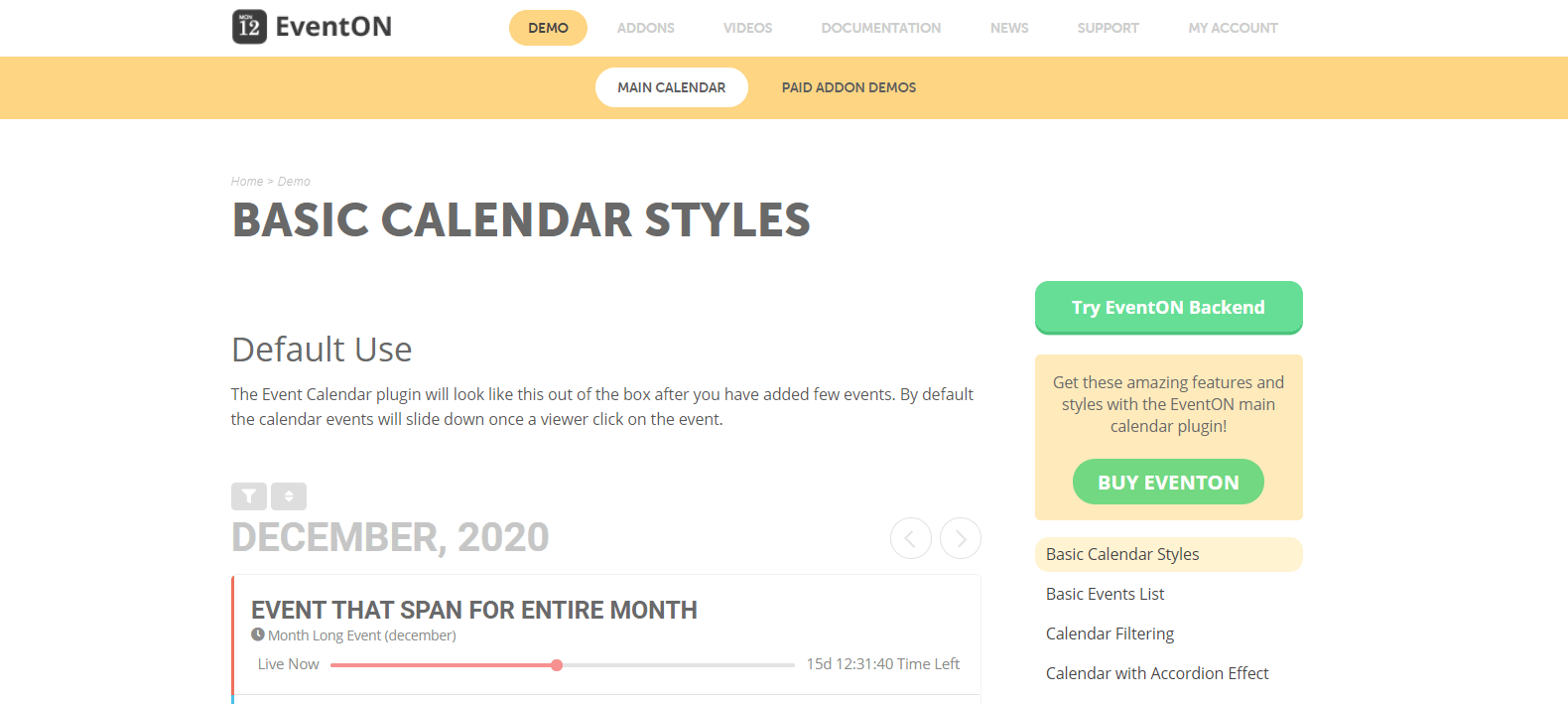Select the DOCUMENTATION navigation entry
Viewport: 1568px width, 704px height.
tap(880, 28)
